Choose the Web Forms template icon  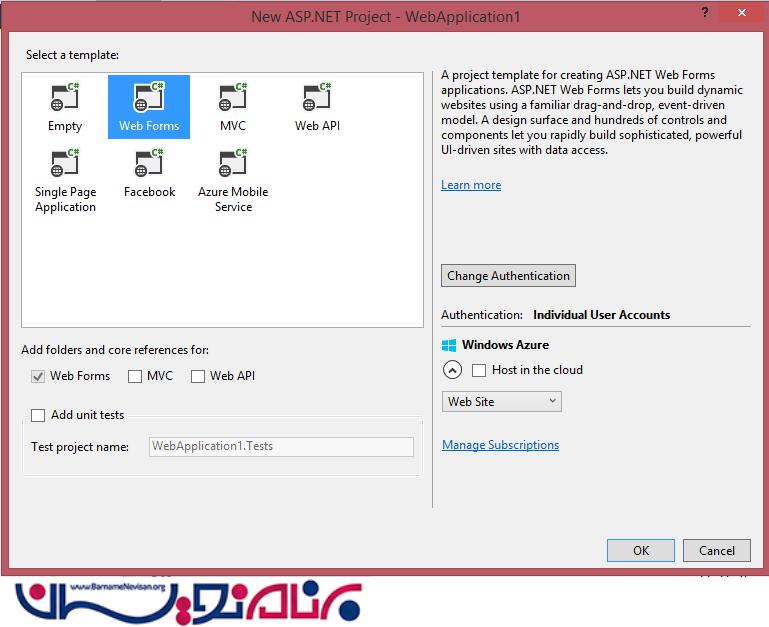(149, 98)
